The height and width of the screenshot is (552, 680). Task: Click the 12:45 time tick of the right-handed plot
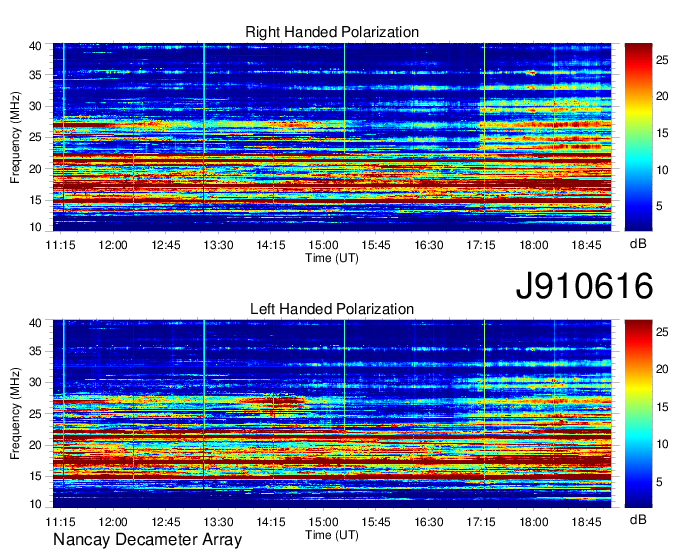pyautogui.click(x=166, y=245)
